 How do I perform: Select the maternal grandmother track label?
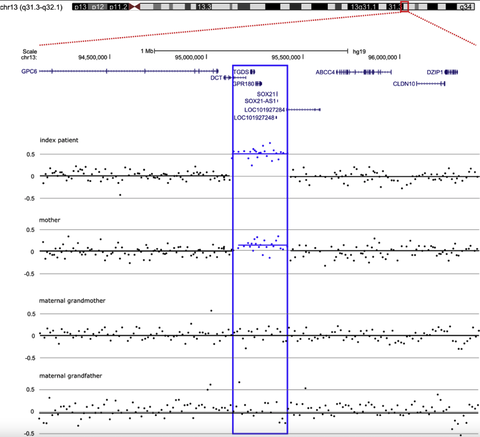pos(72,300)
